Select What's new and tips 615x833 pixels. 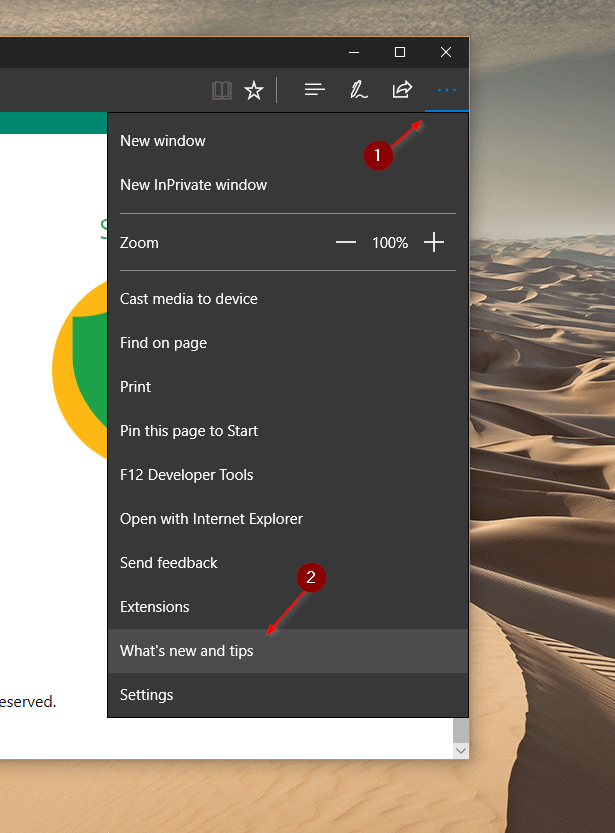point(186,651)
